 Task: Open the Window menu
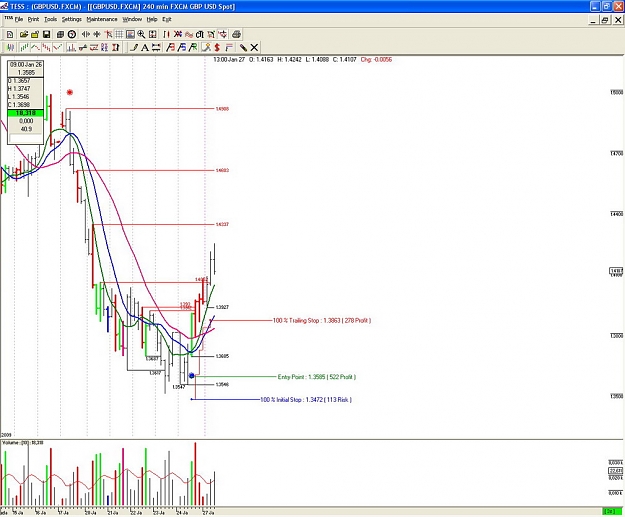132,19
